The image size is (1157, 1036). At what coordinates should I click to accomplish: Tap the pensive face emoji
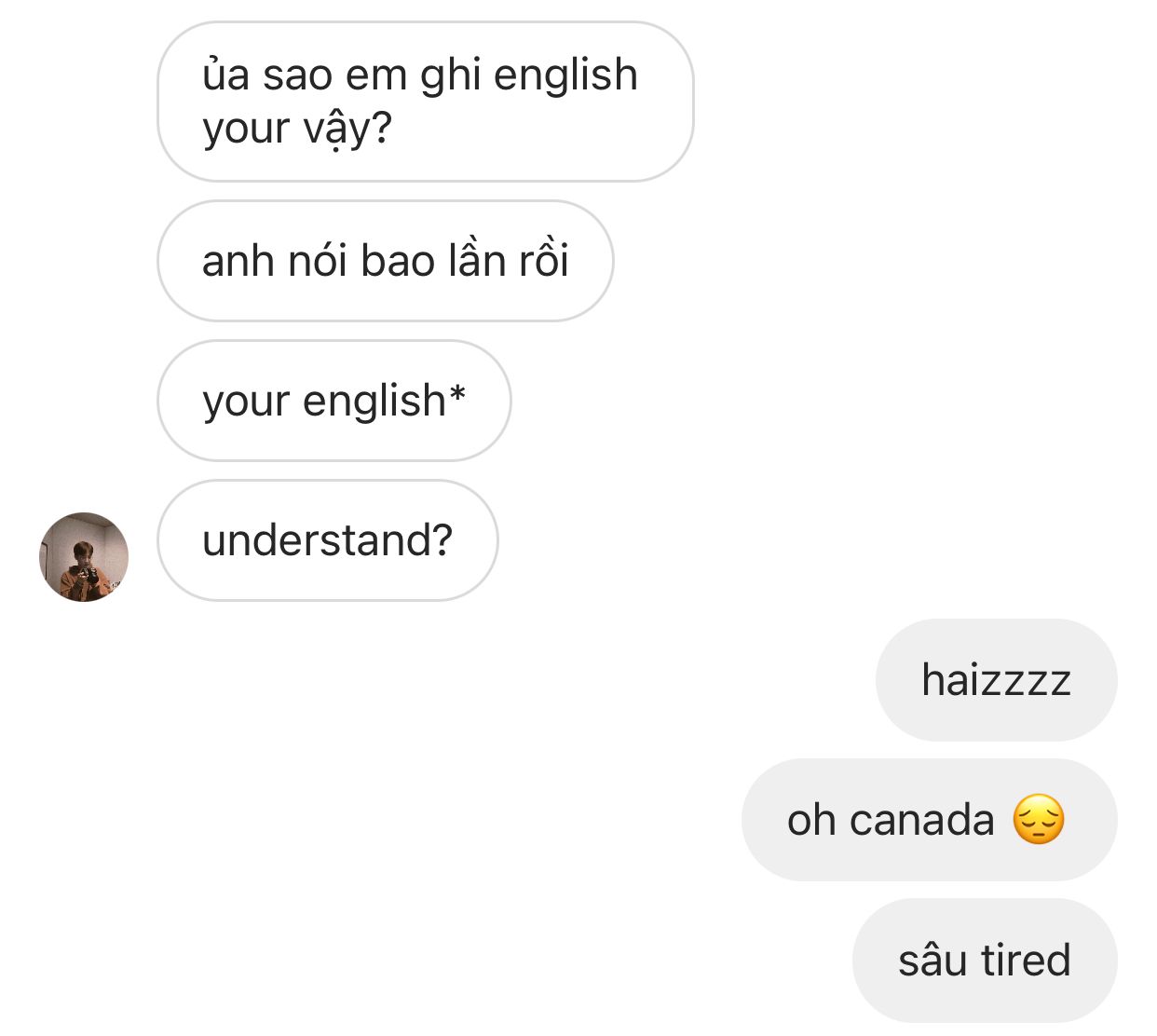tap(1038, 820)
